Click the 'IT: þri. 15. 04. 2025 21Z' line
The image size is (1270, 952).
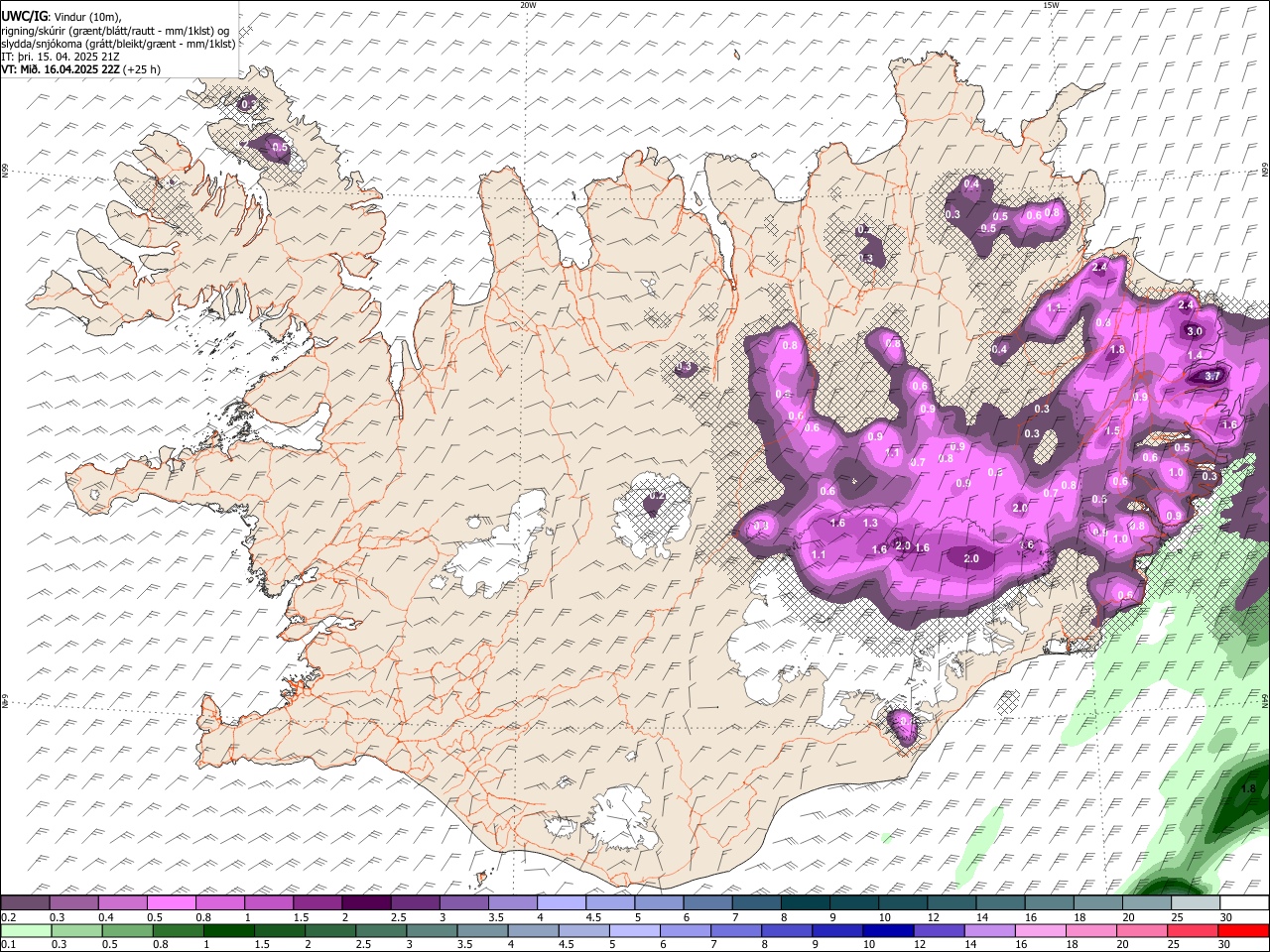point(61,57)
